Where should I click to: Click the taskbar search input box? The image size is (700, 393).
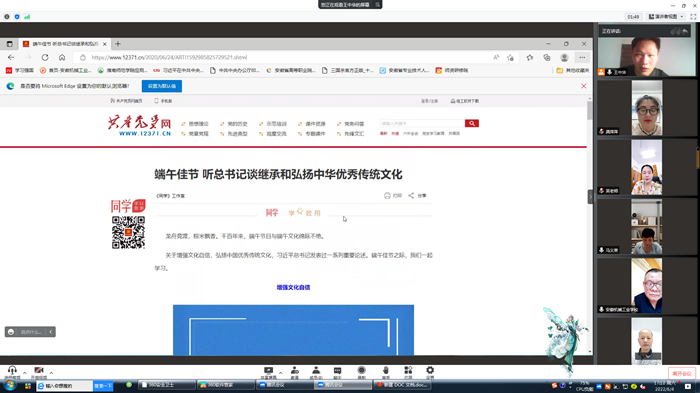click(65, 385)
